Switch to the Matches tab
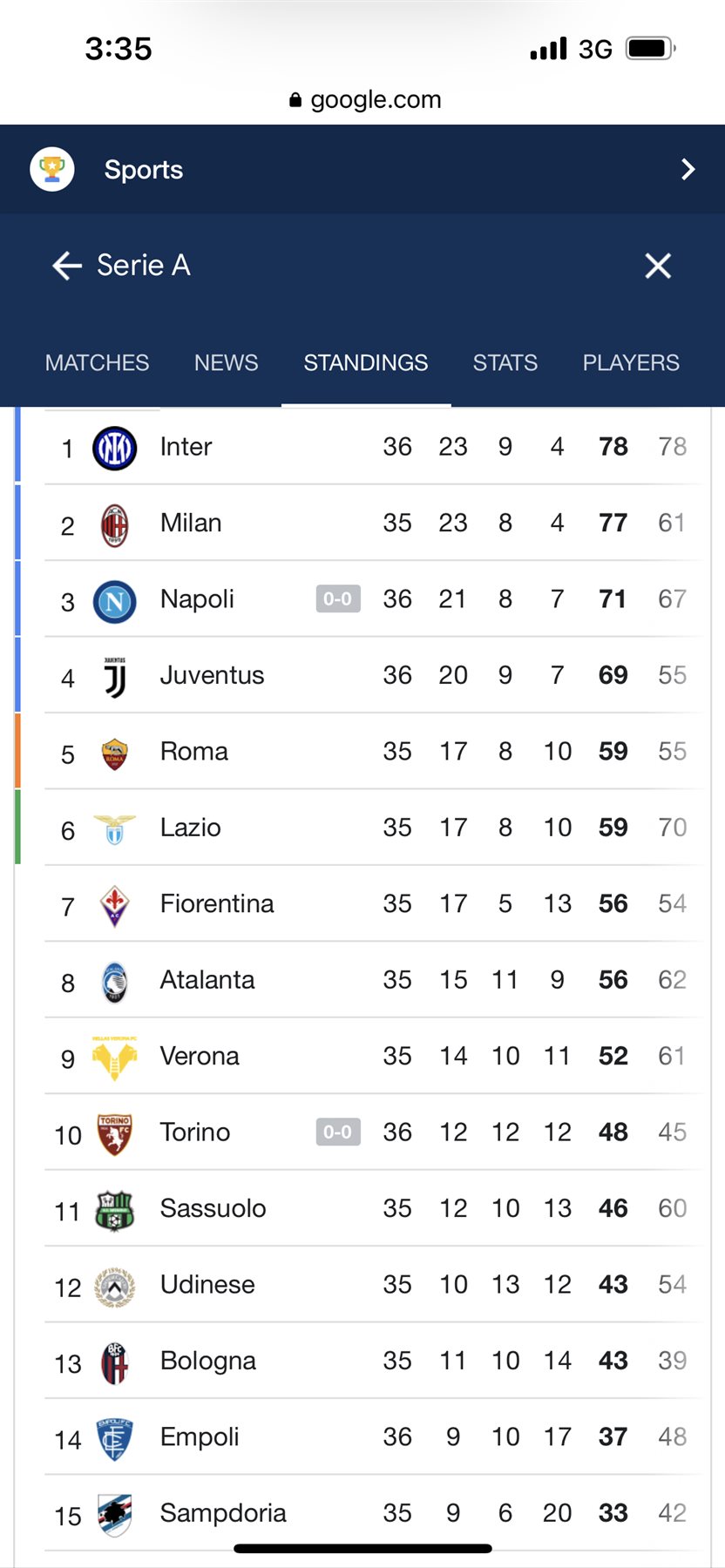Image resolution: width=725 pixels, height=1568 pixels. point(97,362)
